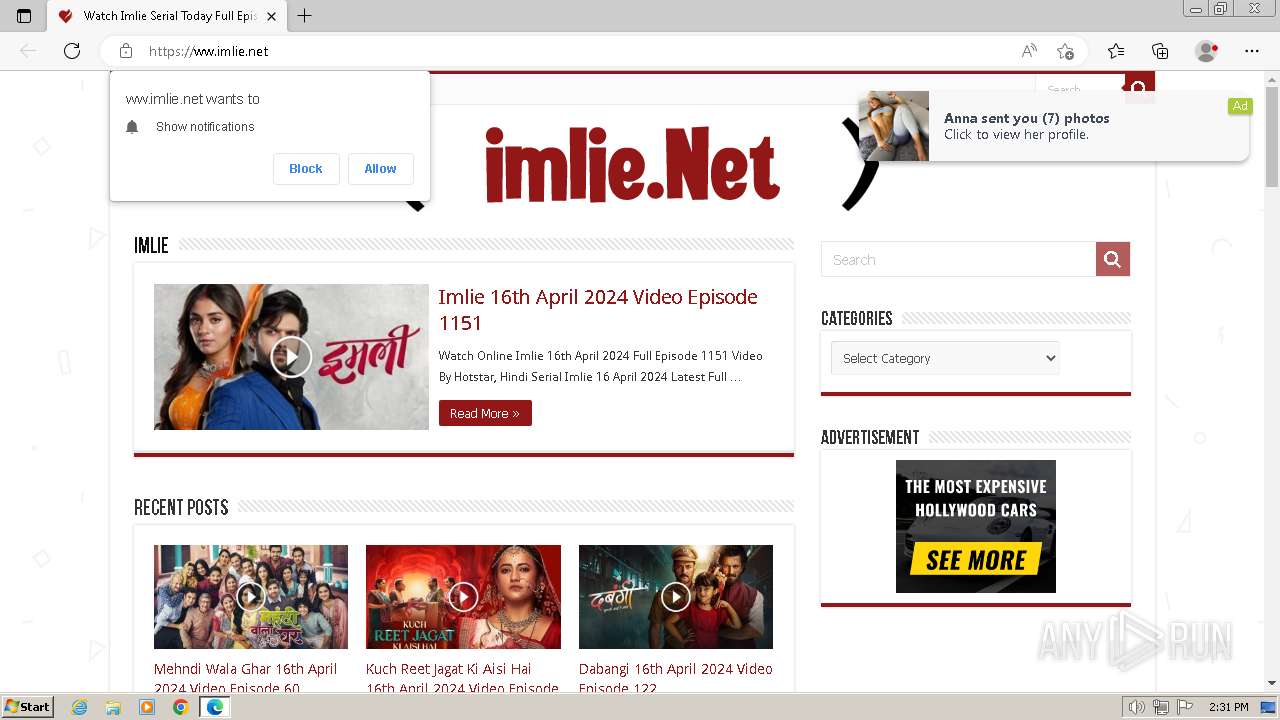Open the Windows Start button
Screen dimensions: 1280x720
[x=28, y=707]
